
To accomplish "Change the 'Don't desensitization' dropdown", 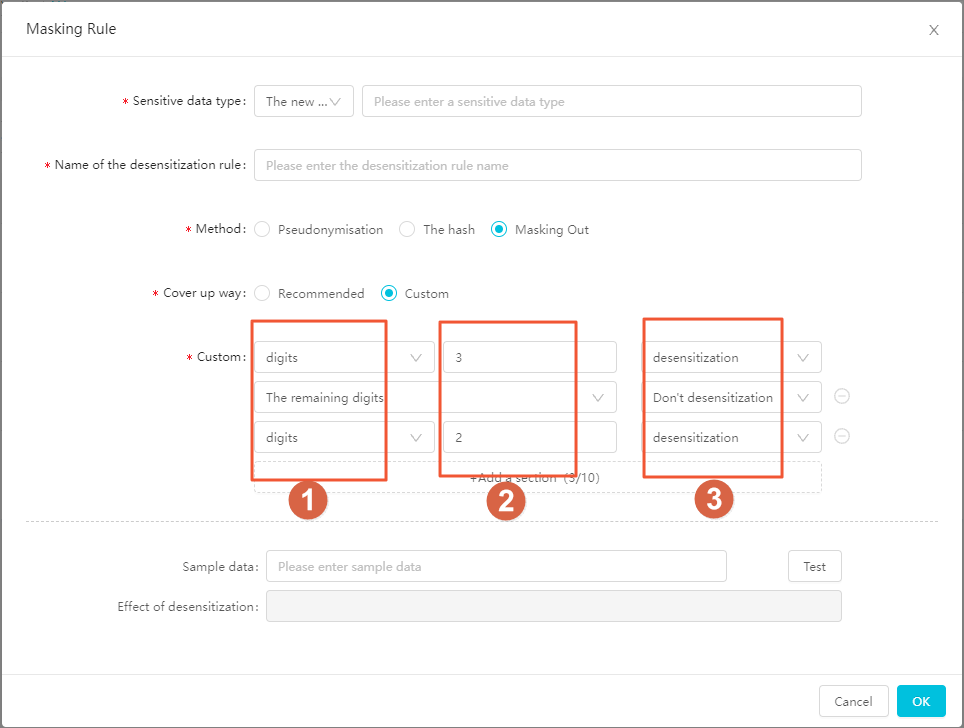I will point(731,398).
